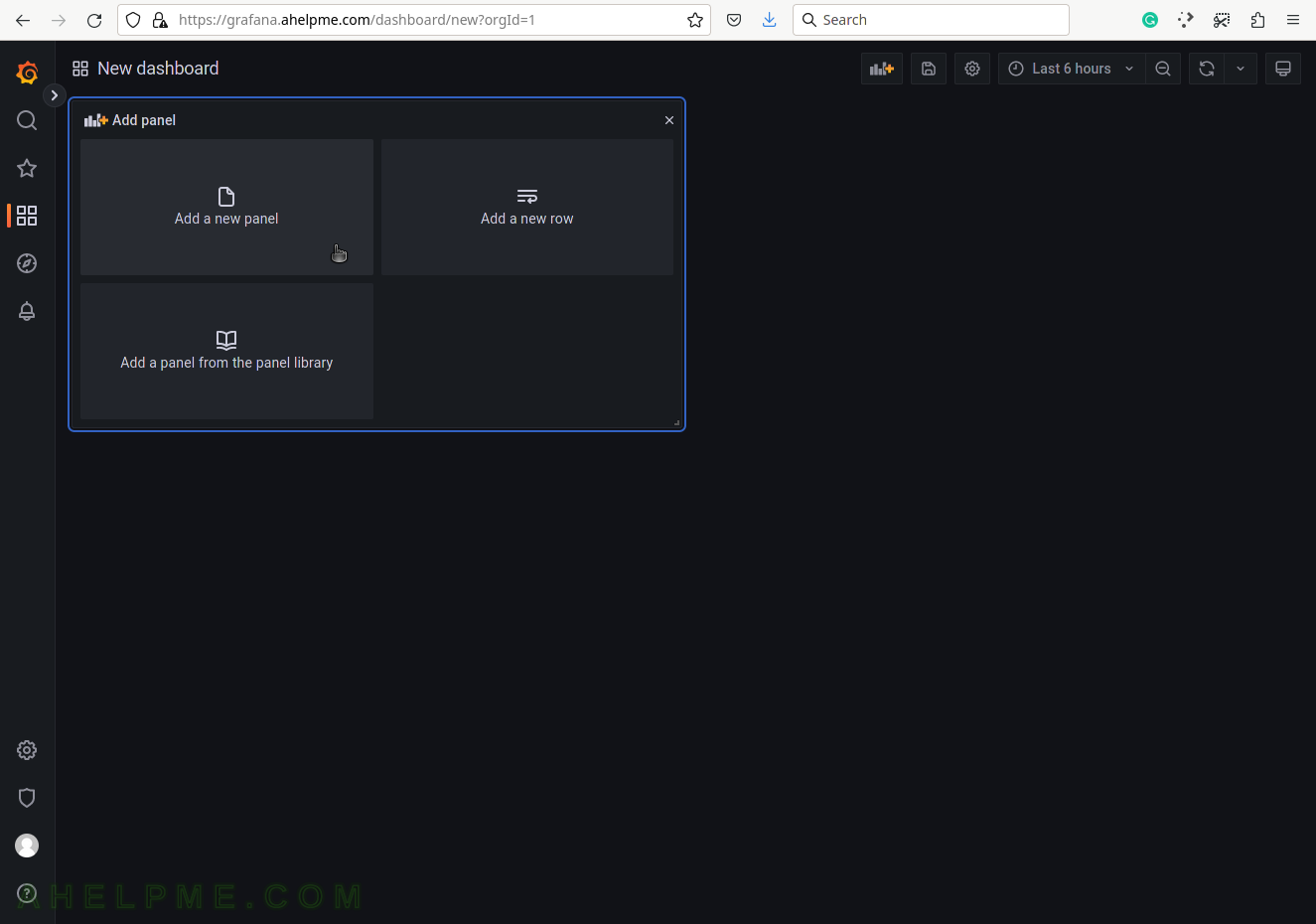Click the tracking protection shield icon
1316x924 pixels.
coord(134,20)
